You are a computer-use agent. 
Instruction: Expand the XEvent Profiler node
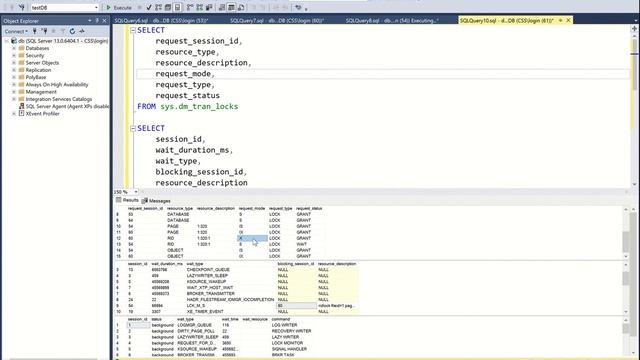pos(14,113)
